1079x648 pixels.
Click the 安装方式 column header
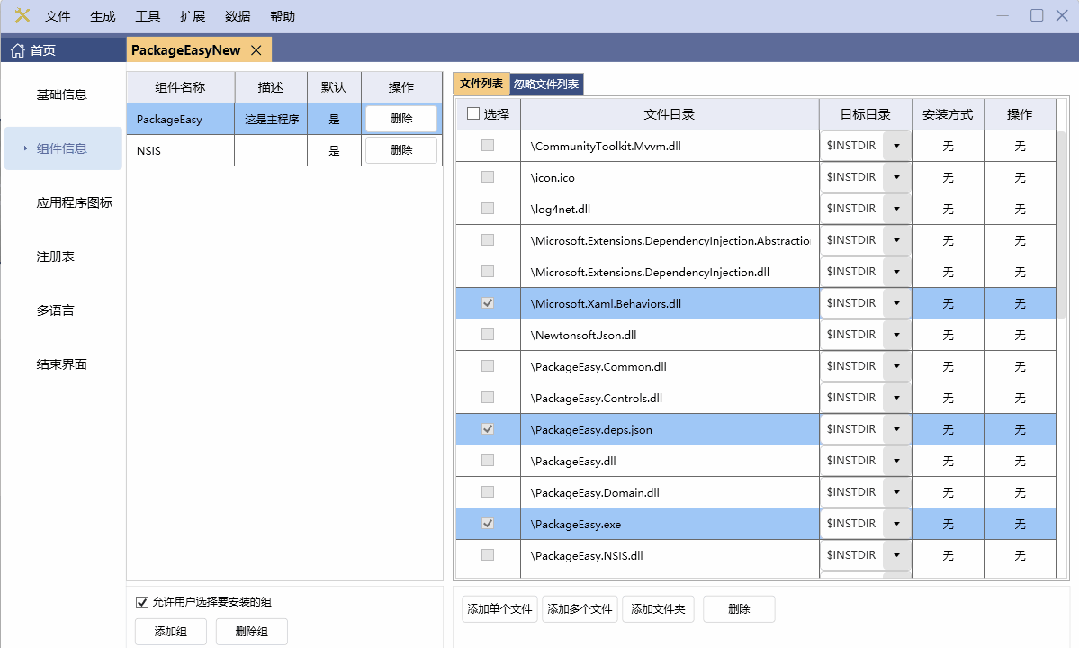pyautogui.click(x=948, y=114)
